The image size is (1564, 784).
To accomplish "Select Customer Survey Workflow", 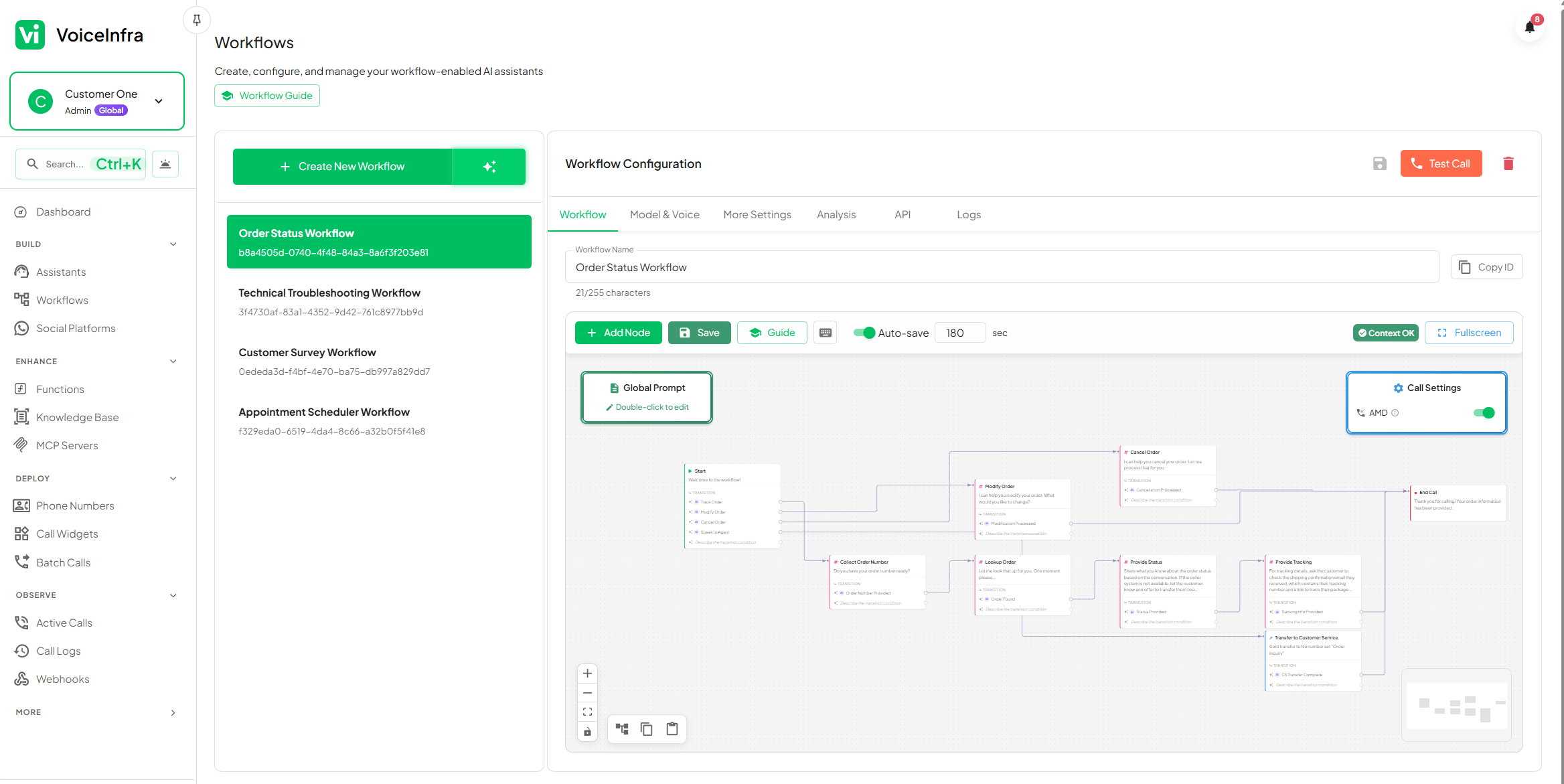I will [x=379, y=362].
